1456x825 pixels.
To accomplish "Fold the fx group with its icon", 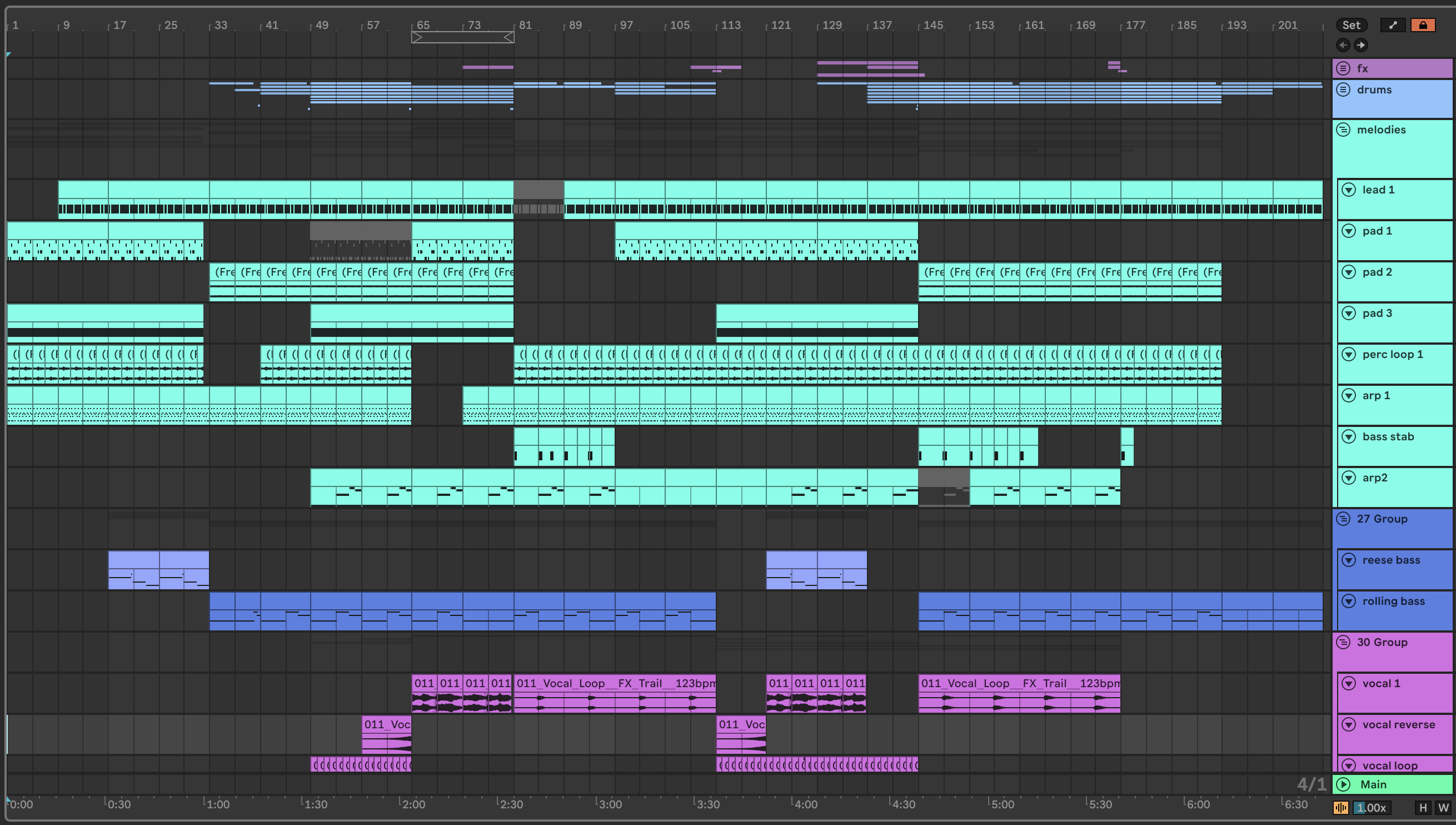I will pyautogui.click(x=1343, y=68).
